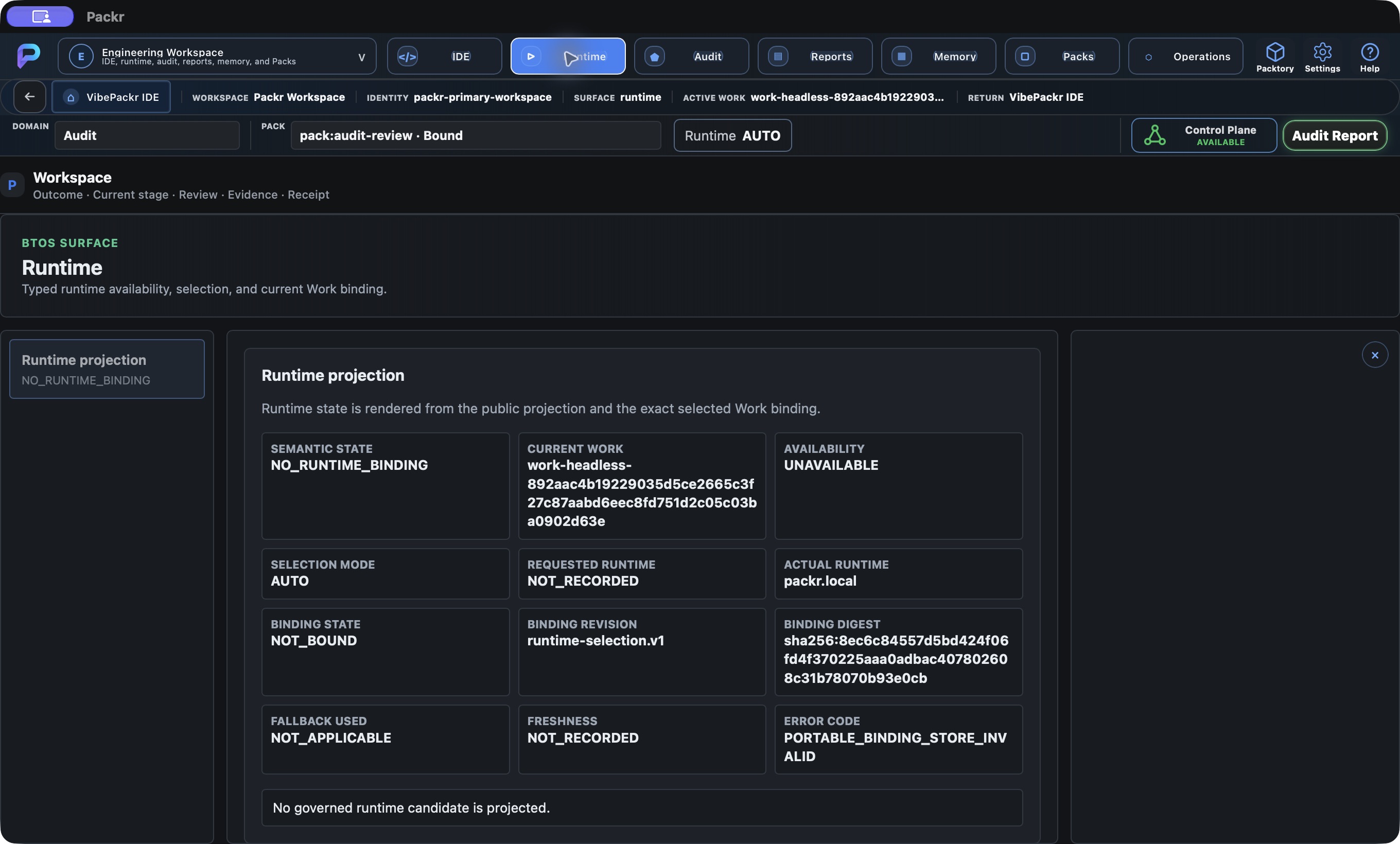Toggle the Runtime AUTO selector

732,135
